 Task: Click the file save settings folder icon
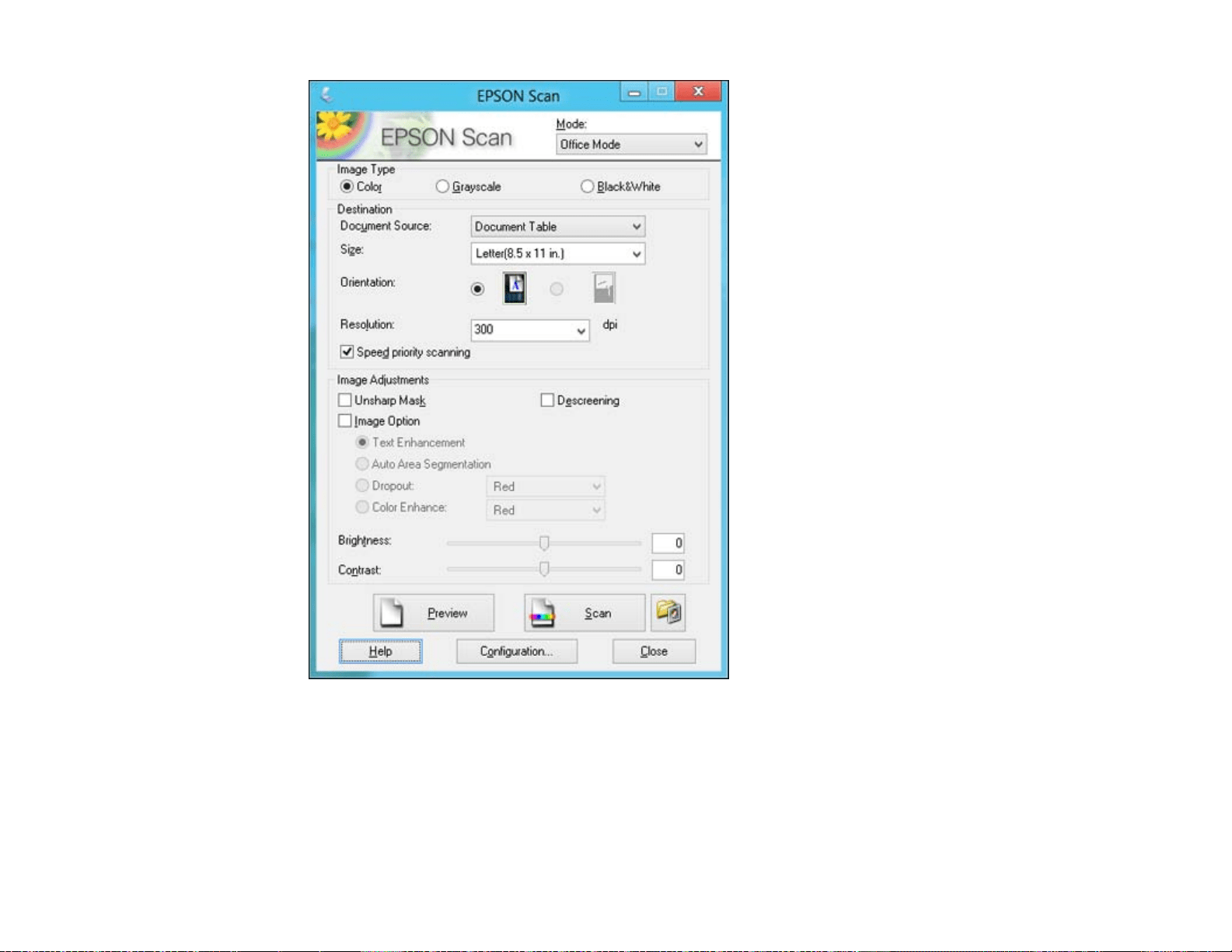pos(668,612)
